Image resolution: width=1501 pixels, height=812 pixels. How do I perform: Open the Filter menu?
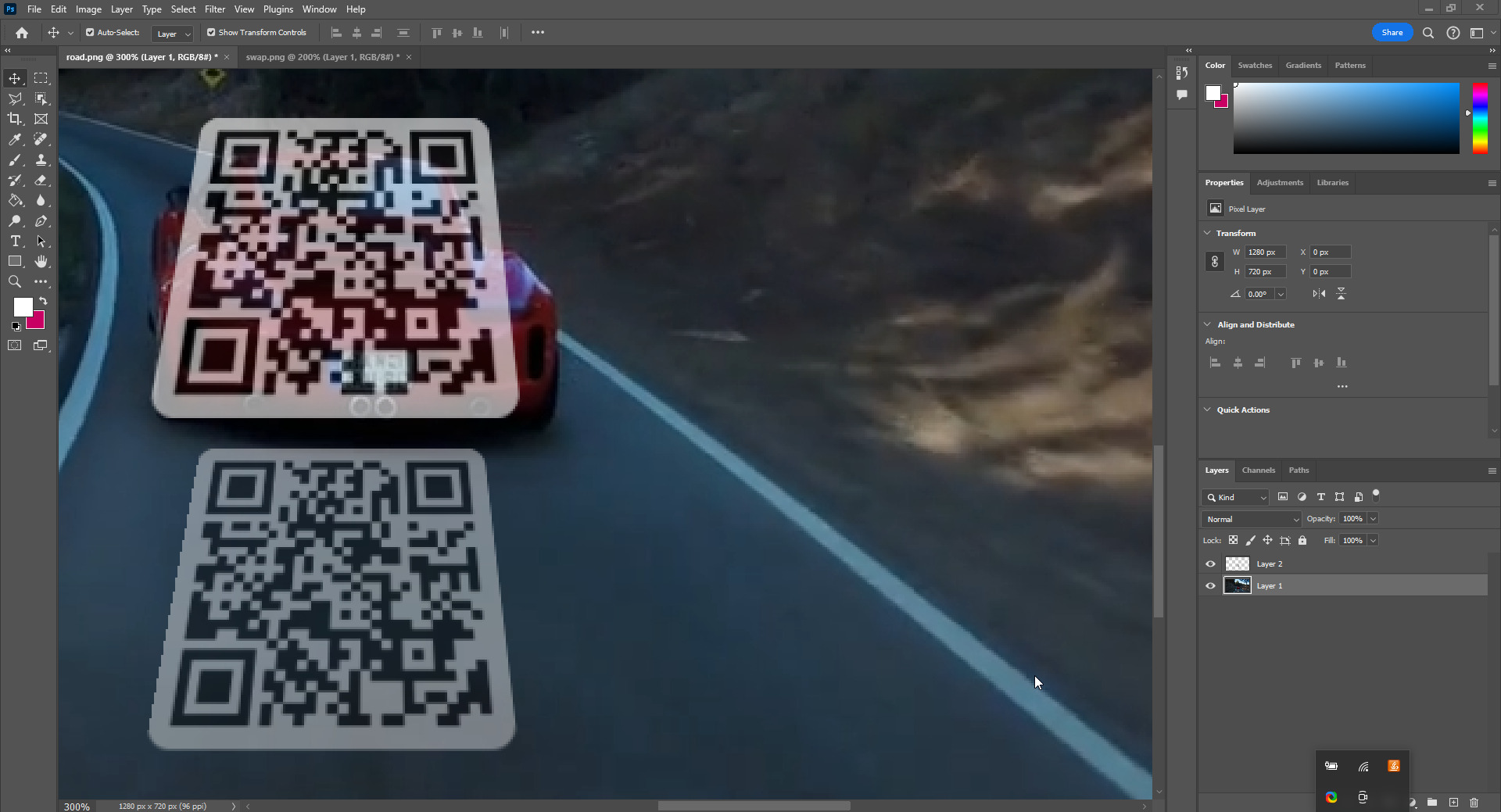tap(214, 9)
